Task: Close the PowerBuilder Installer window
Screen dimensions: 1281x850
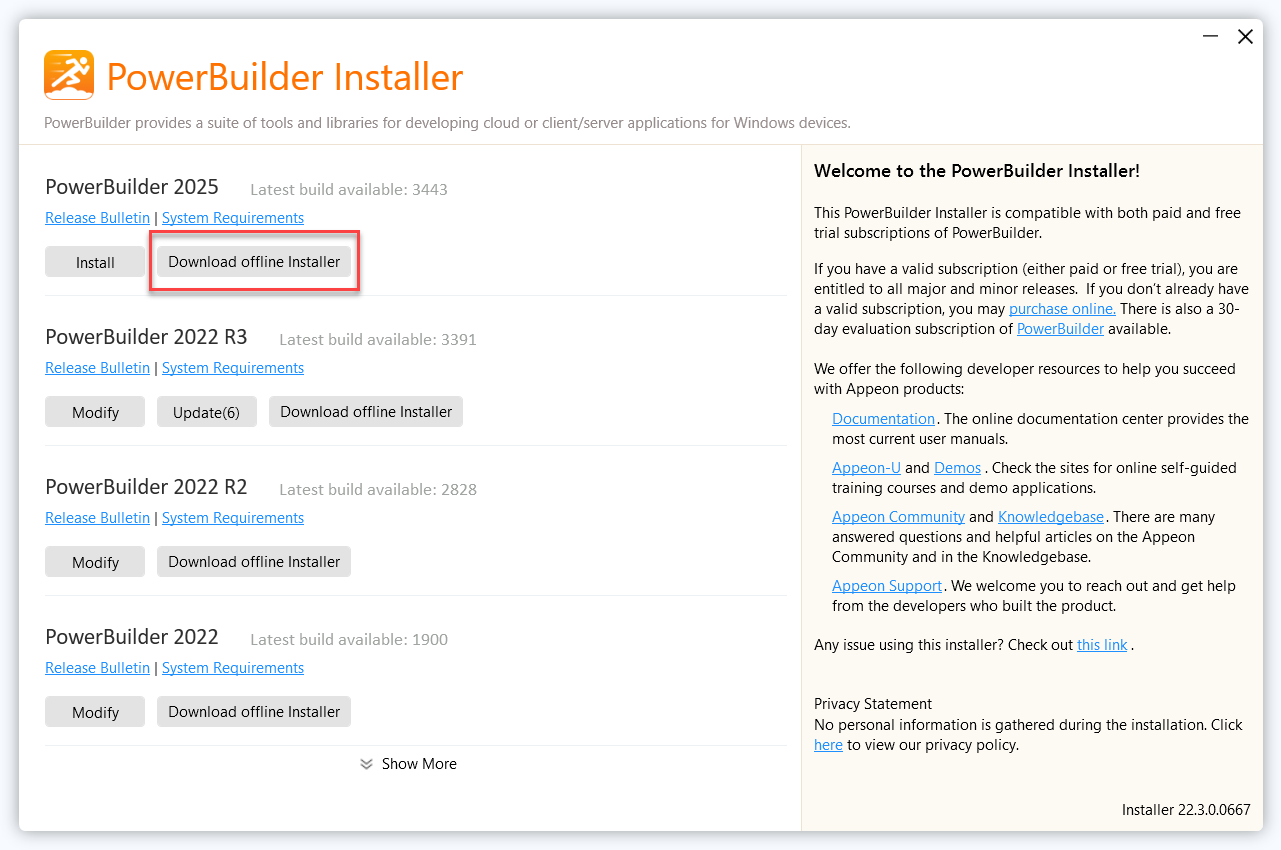Action: point(1245,37)
